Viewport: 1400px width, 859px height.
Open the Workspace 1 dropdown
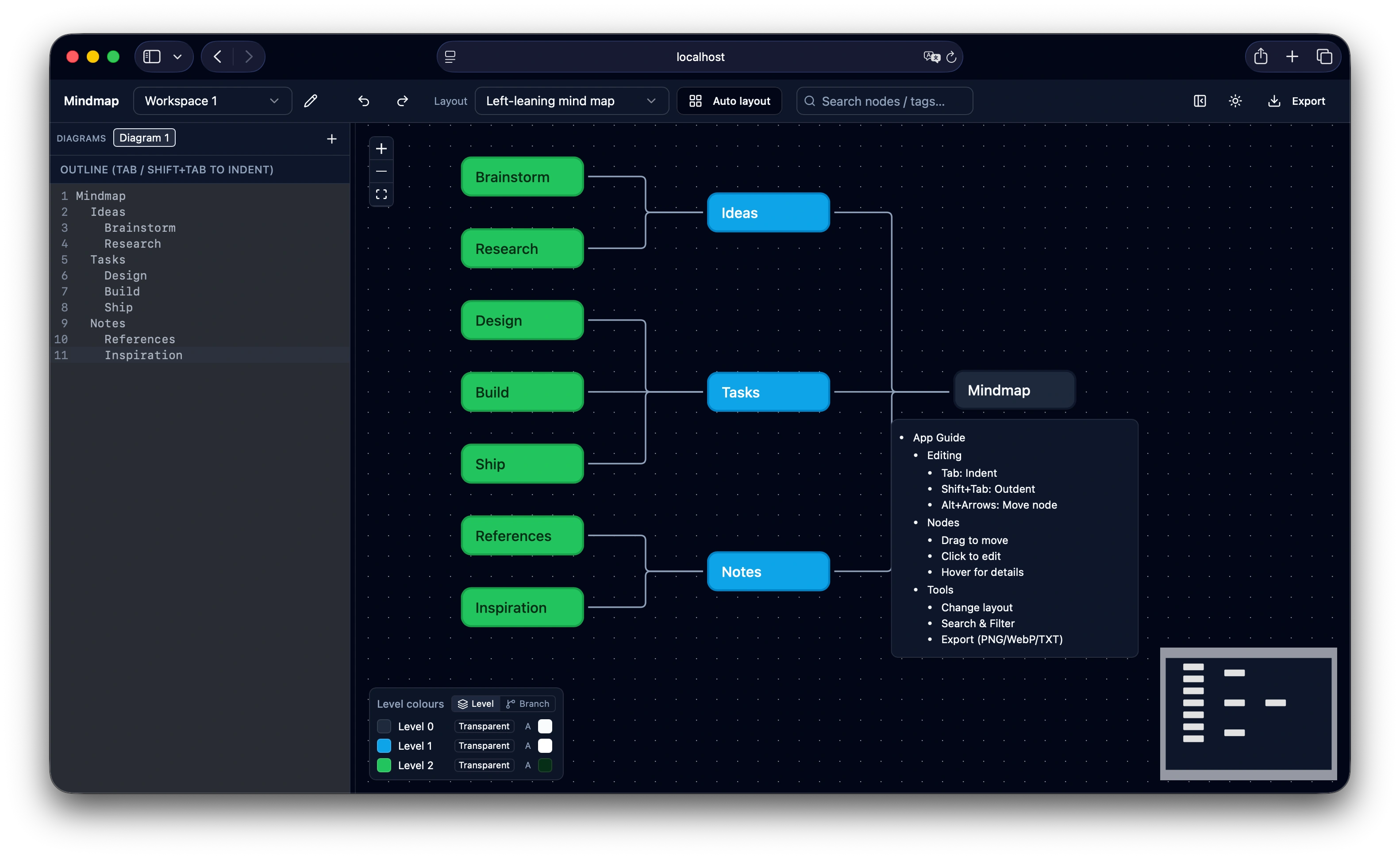212,101
